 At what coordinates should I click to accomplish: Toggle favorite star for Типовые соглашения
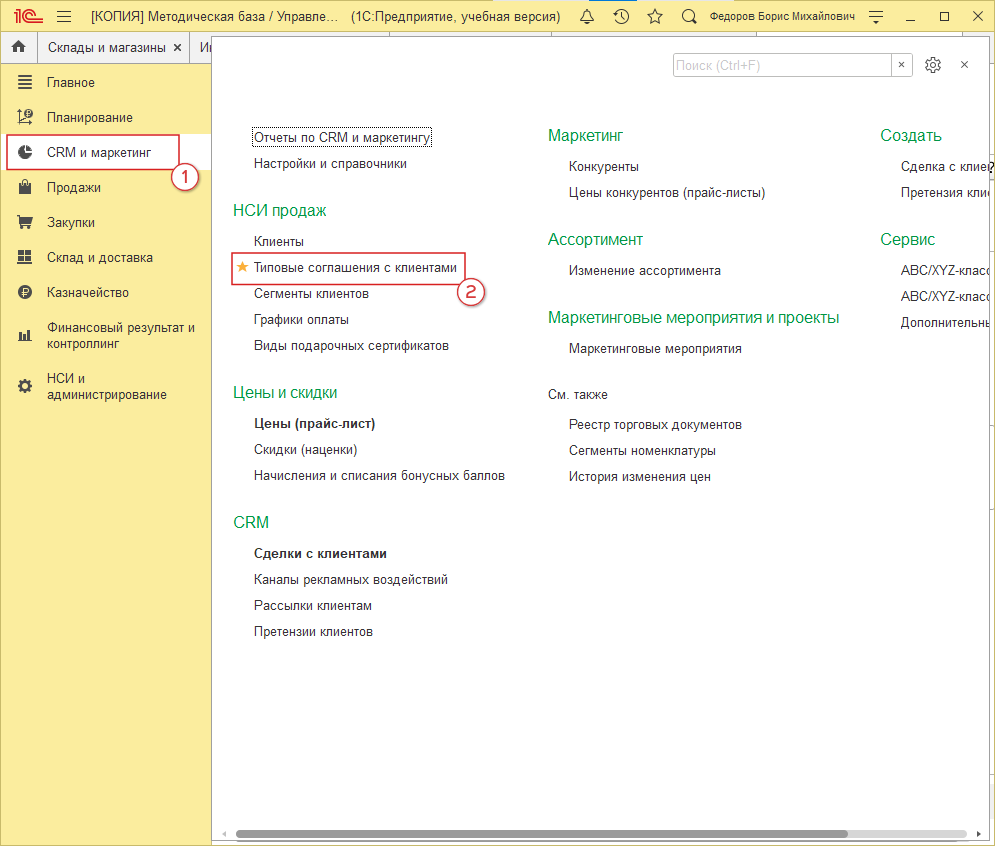point(241,268)
